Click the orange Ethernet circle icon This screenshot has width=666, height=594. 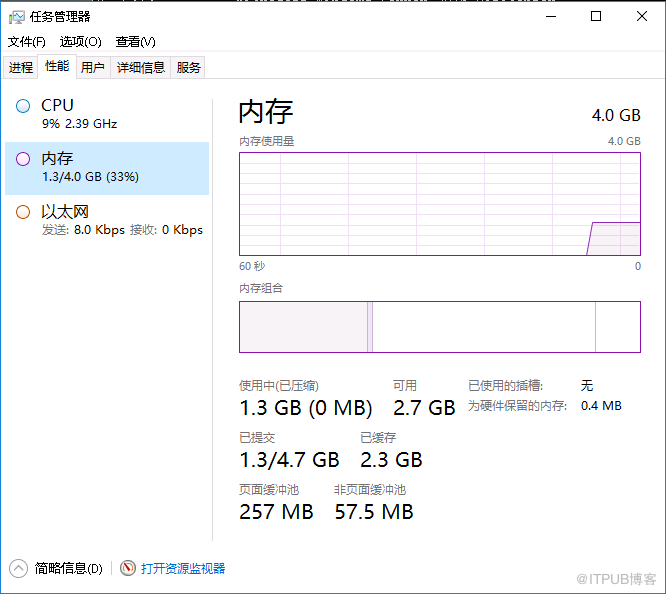[x=23, y=212]
